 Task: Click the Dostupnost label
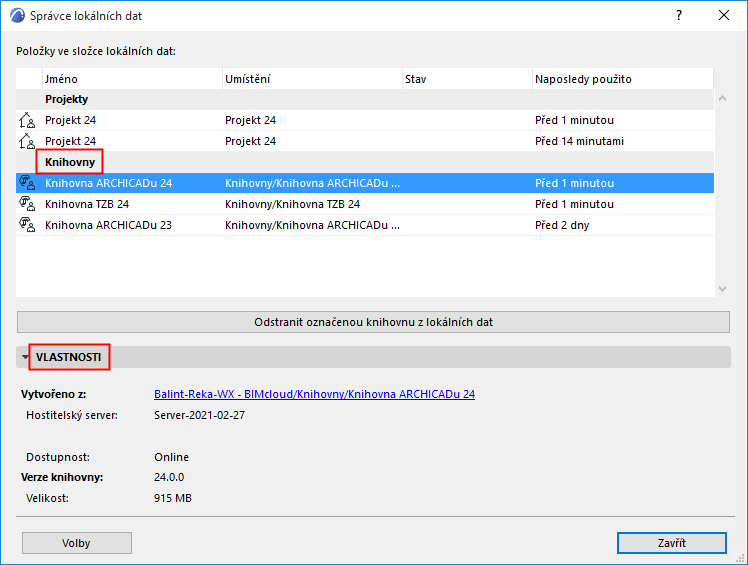[58, 457]
